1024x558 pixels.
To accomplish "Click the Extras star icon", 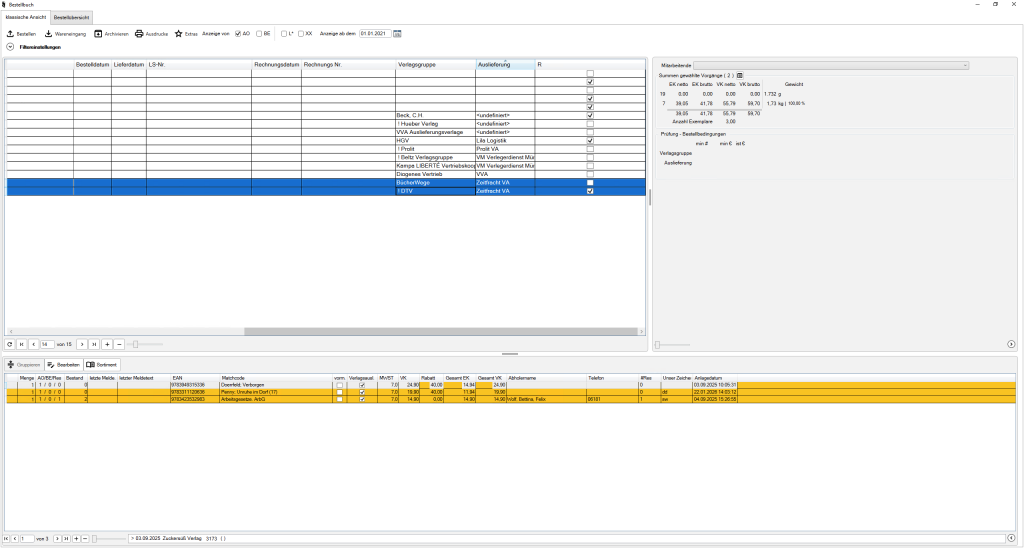I will pos(179,33).
